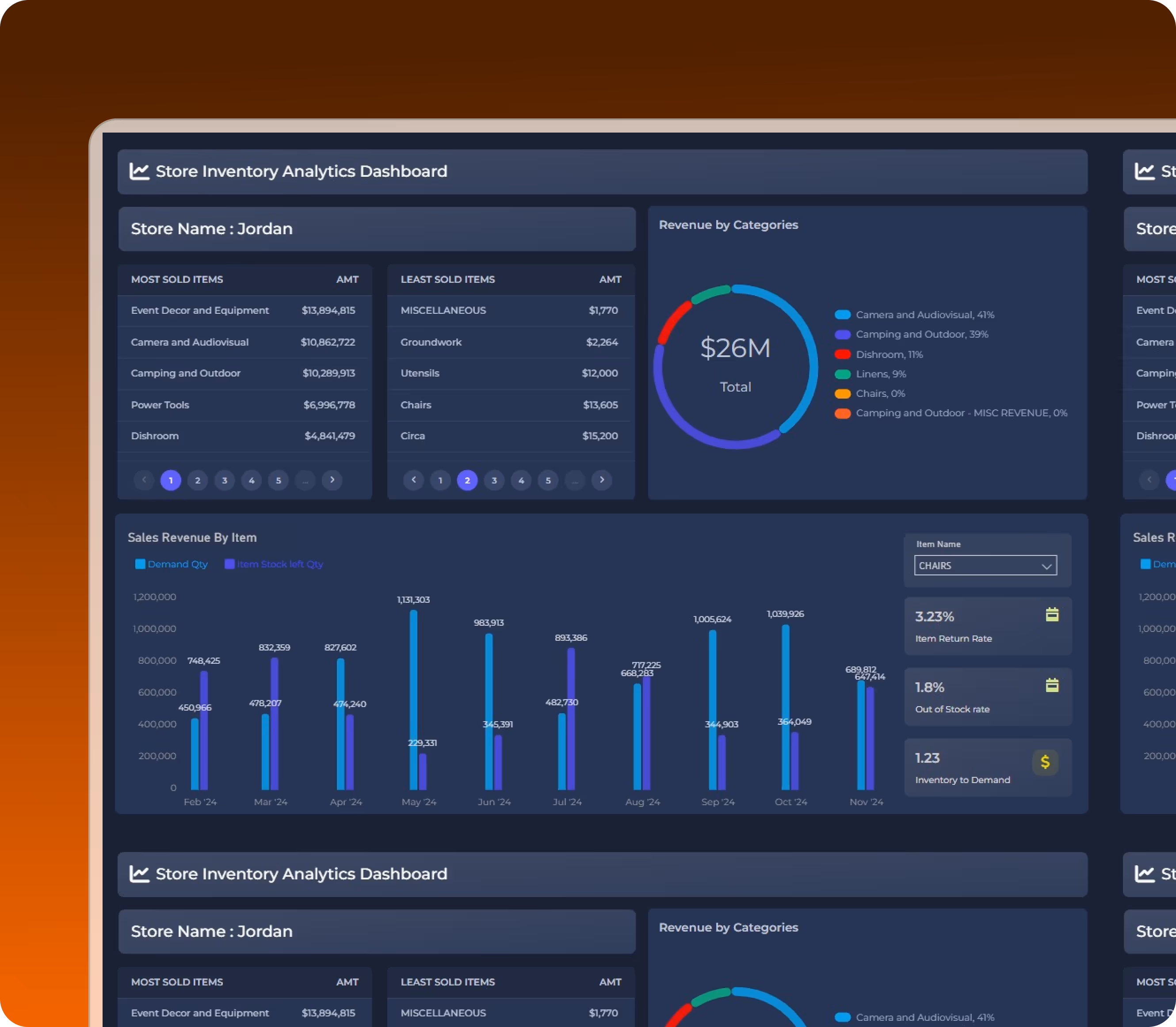Click the purple Camping and Outdoor, 39% legend swatch

(x=842, y=334)
